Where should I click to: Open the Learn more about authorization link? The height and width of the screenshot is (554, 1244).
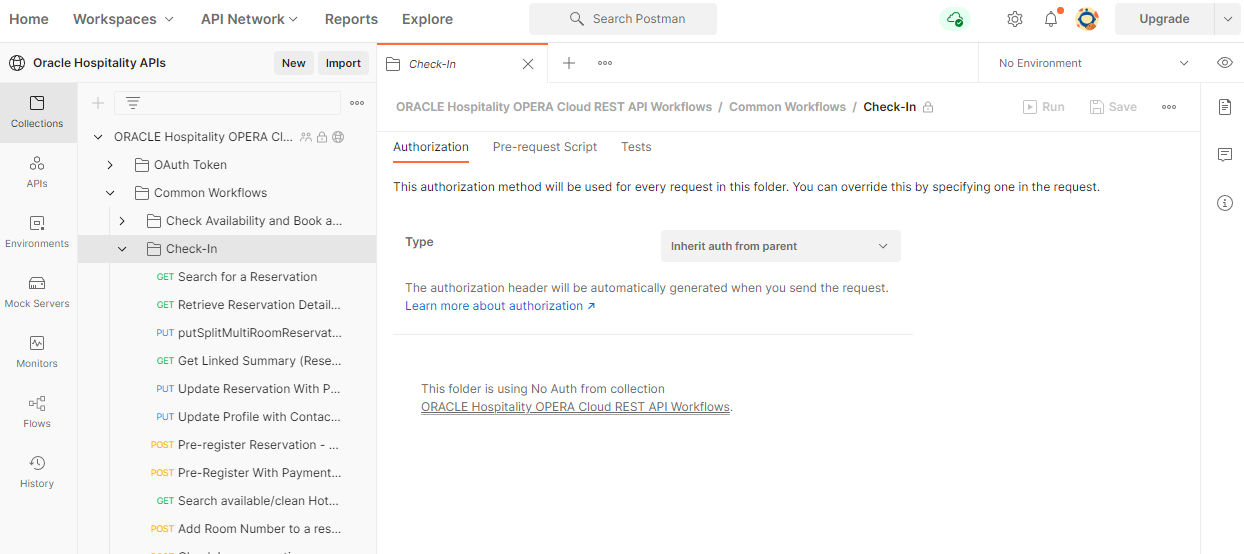[499, 306]
